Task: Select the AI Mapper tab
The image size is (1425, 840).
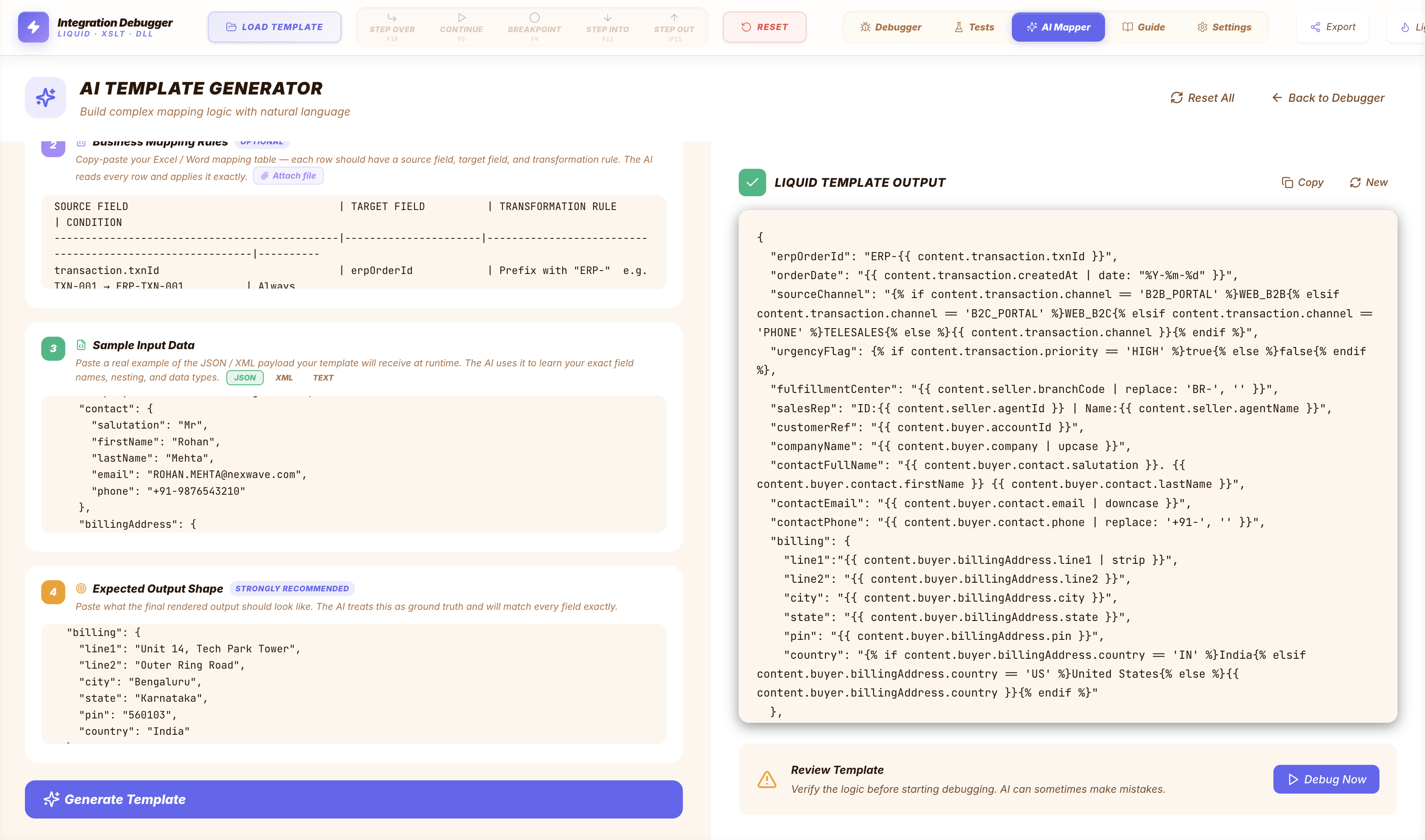Action: point(1058,27)
